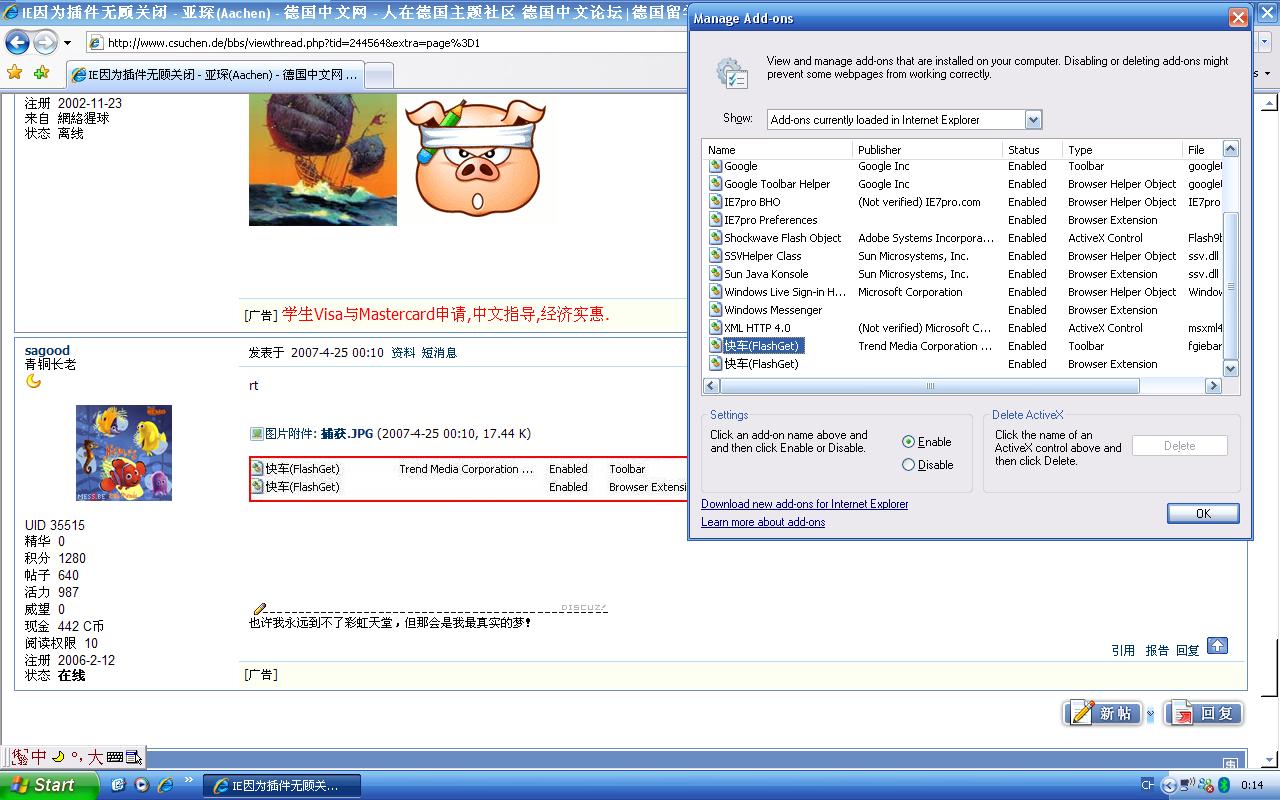Click the 'Adobe Systems Incorpora...' publisher cell
The width and height of the screenshot is (1280, 800).
click(x=925, y=238)
